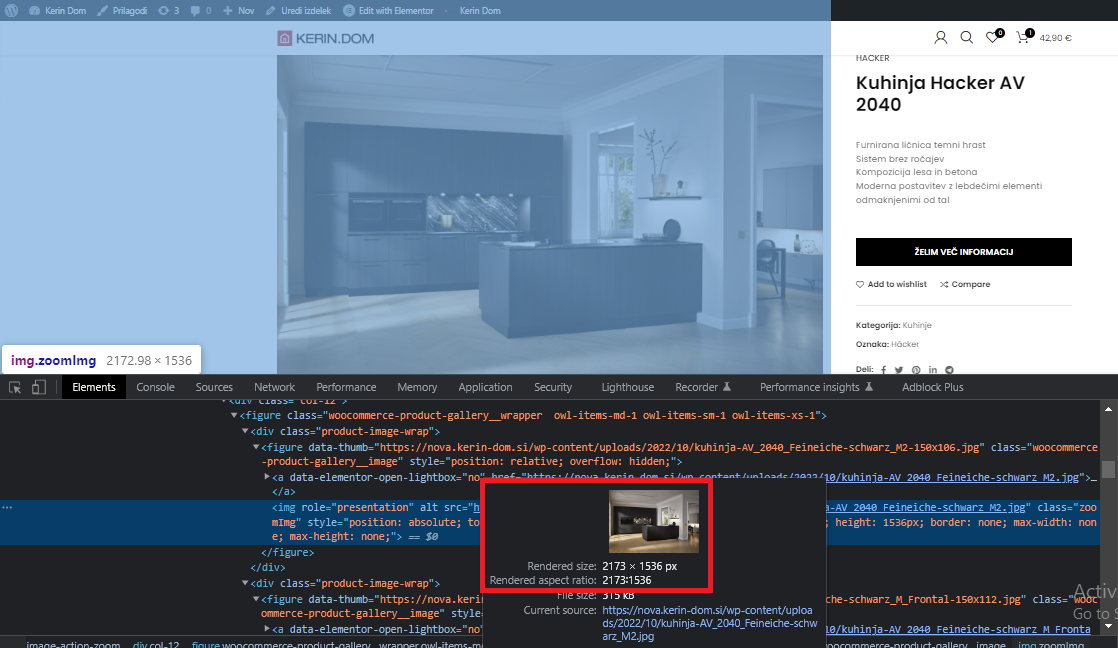The width and height of the screenshot is (1118, 648).
Task: Collapse the figure data-thumb M_Frontal-150x112 node
Action: tap(256, 600)
